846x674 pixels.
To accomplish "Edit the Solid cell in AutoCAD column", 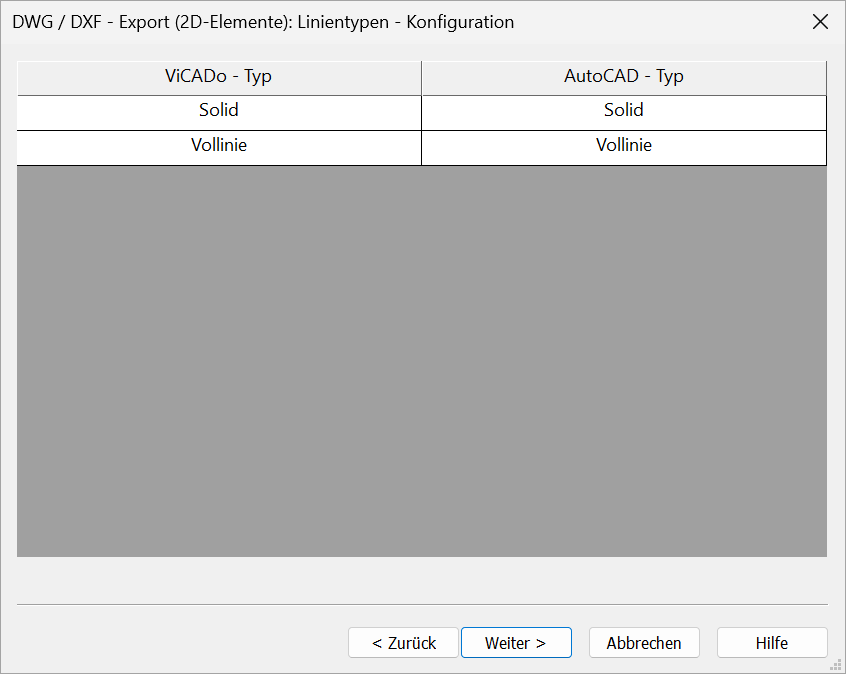I will [x=624, y=113].
